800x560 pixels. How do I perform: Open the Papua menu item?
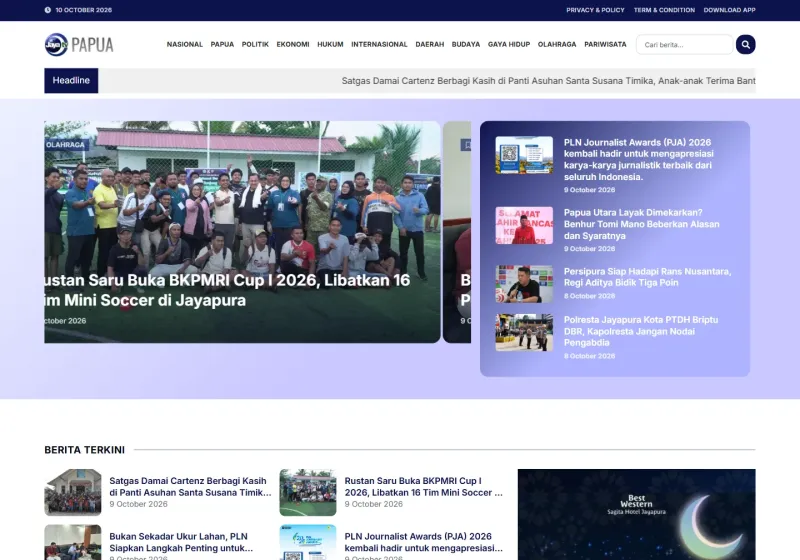(x=222, y=44)
